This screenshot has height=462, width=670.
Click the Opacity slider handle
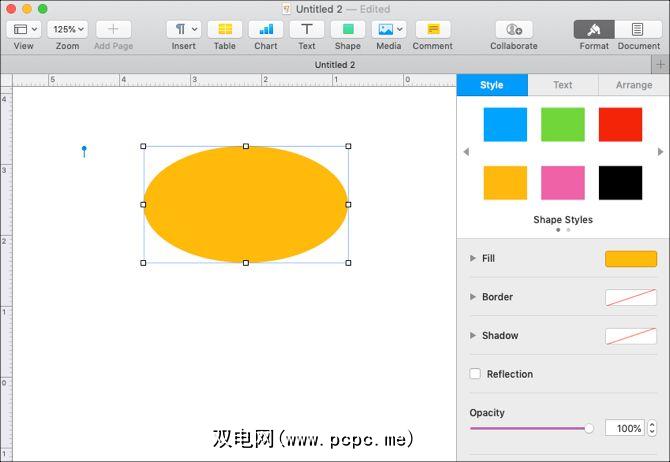point(589,428)
